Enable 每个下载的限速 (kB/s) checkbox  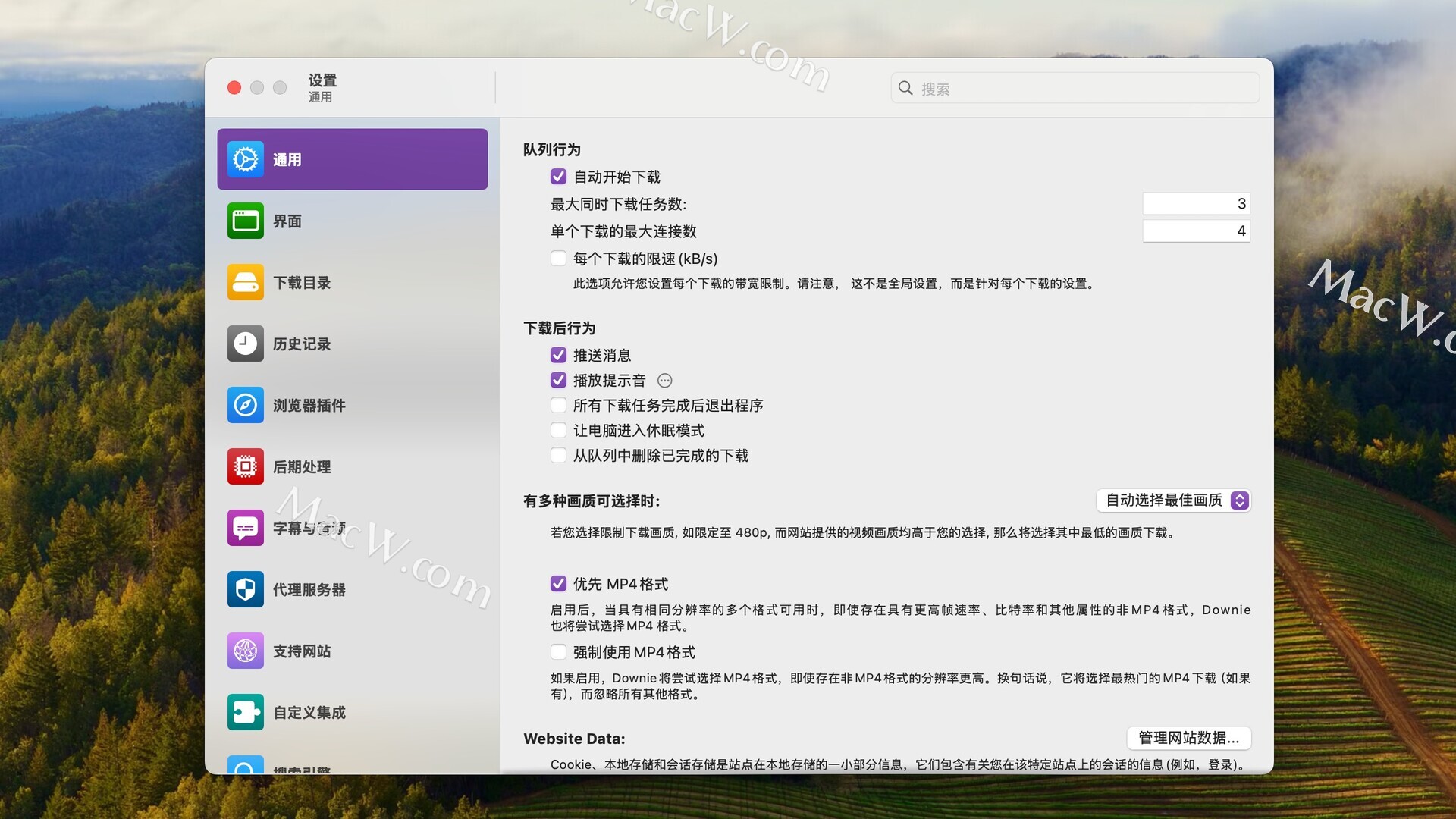coord(558,259)
